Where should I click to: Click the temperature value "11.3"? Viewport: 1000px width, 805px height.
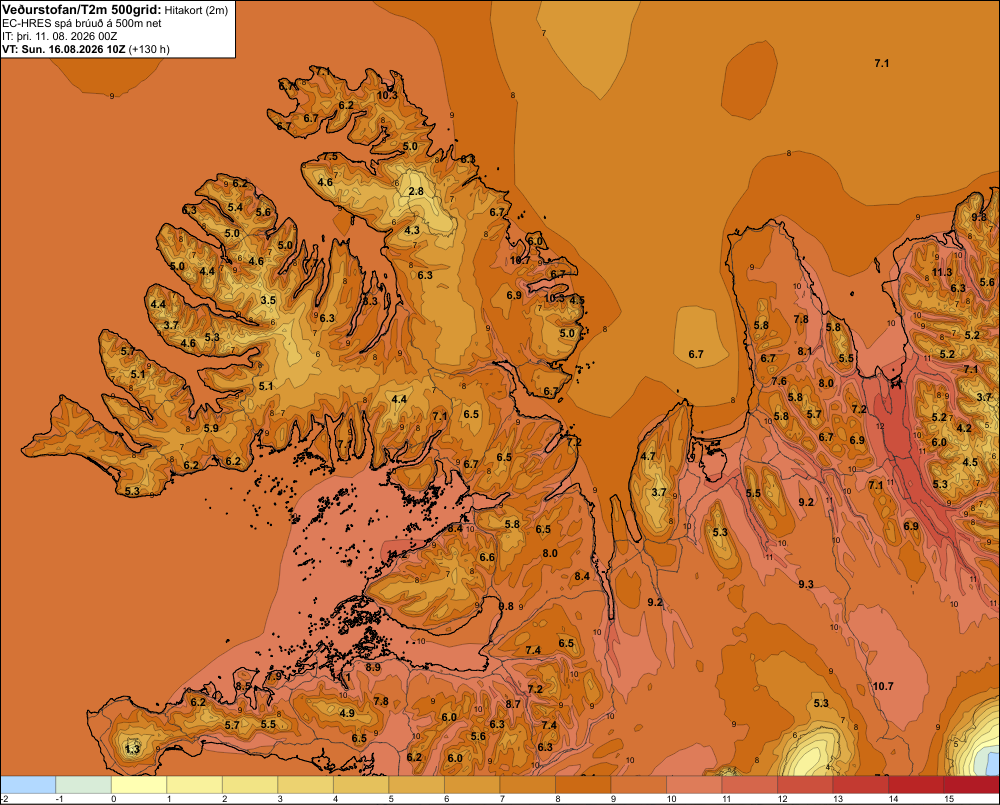[x=942, y=272]
